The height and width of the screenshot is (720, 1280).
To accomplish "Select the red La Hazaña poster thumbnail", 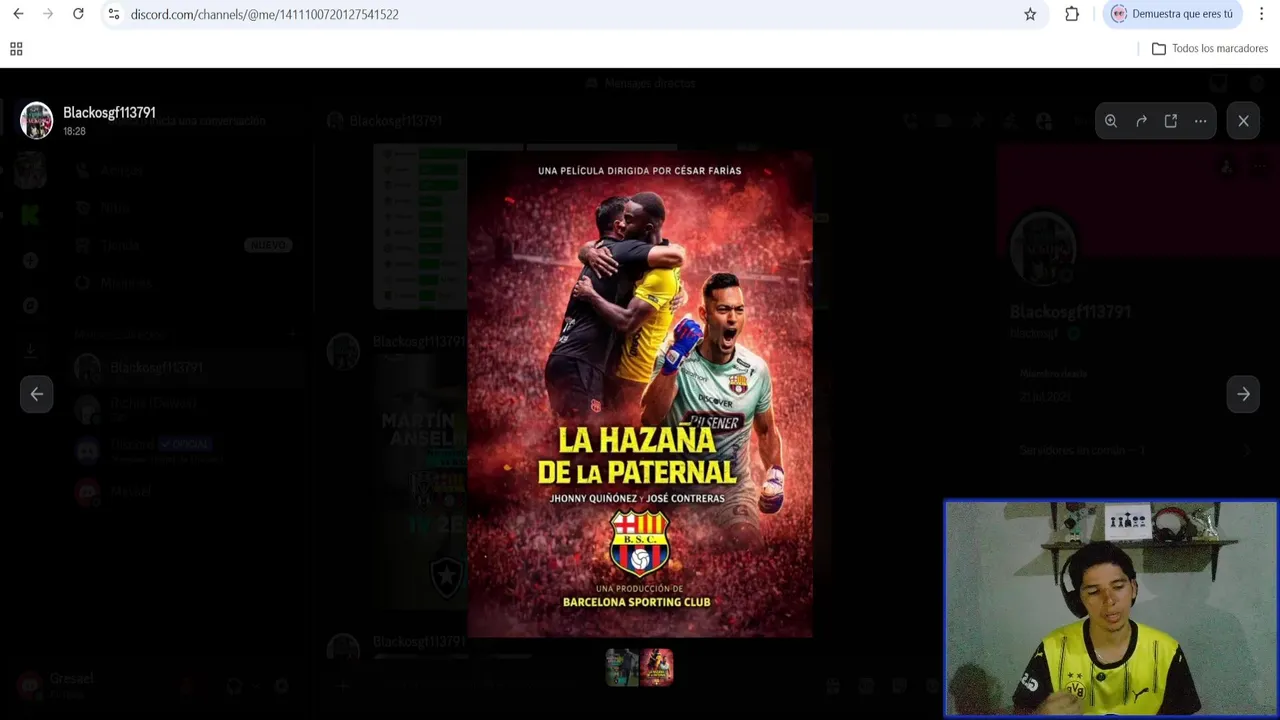I will (657, 667).
